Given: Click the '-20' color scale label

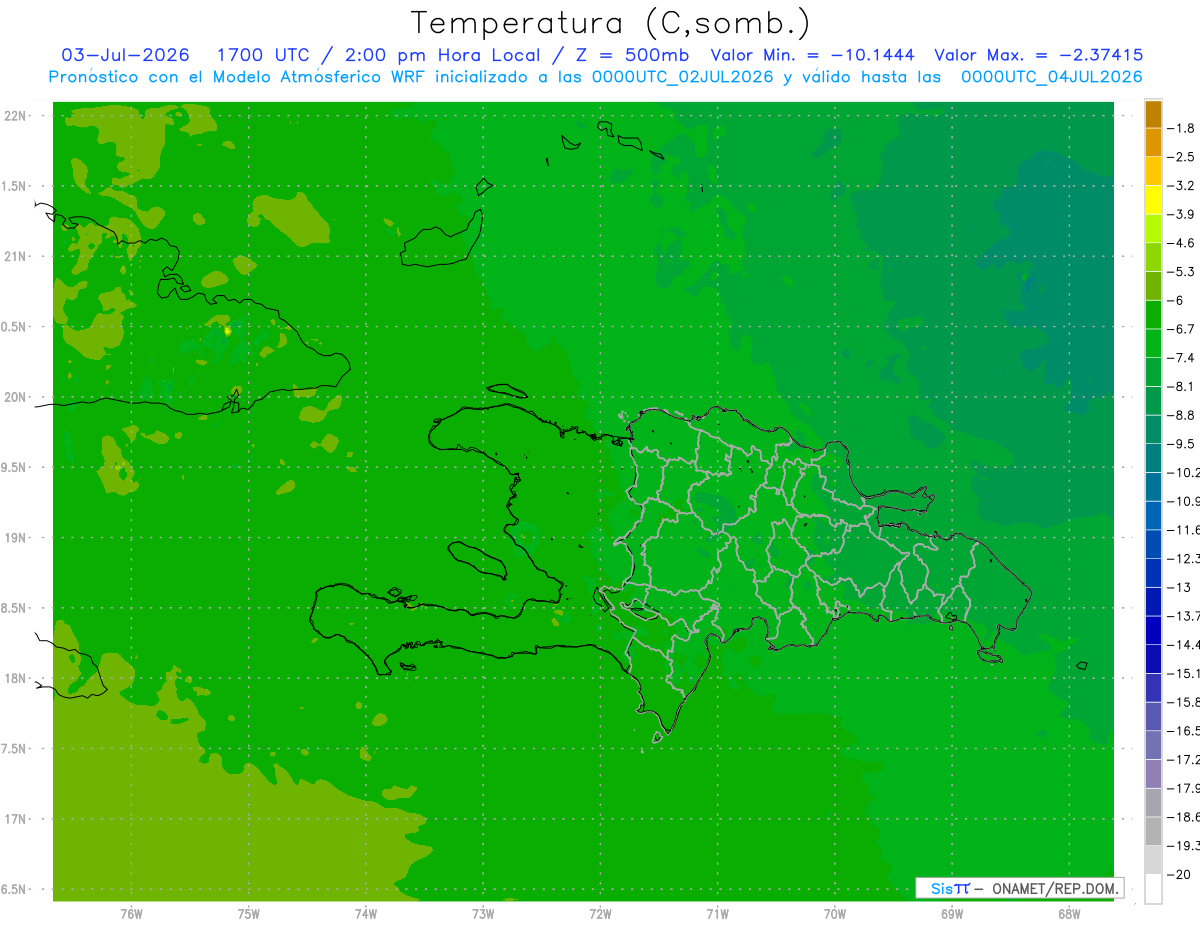Looking at the screenshot, I should pos(1179,874).
